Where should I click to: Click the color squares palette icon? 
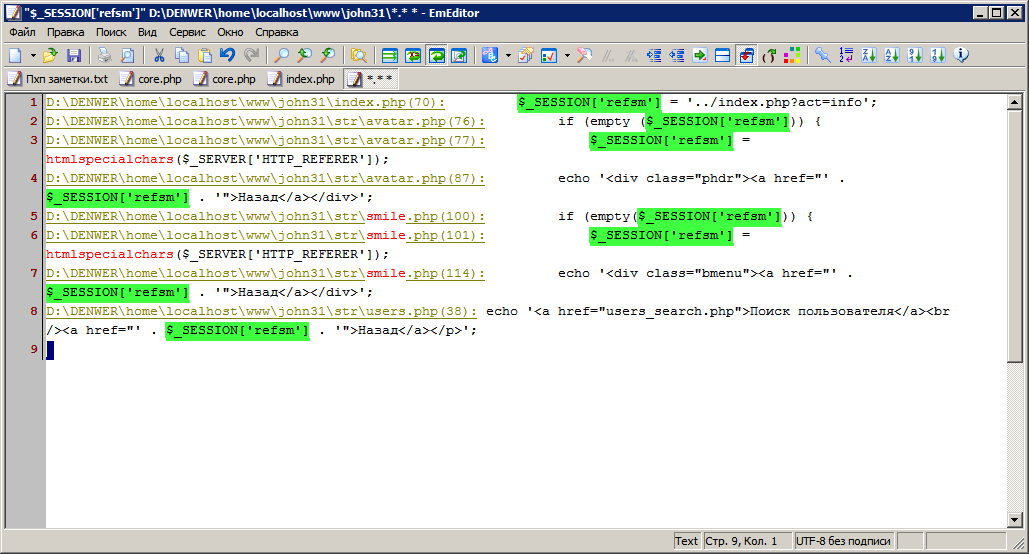click(x=791, y=55)
